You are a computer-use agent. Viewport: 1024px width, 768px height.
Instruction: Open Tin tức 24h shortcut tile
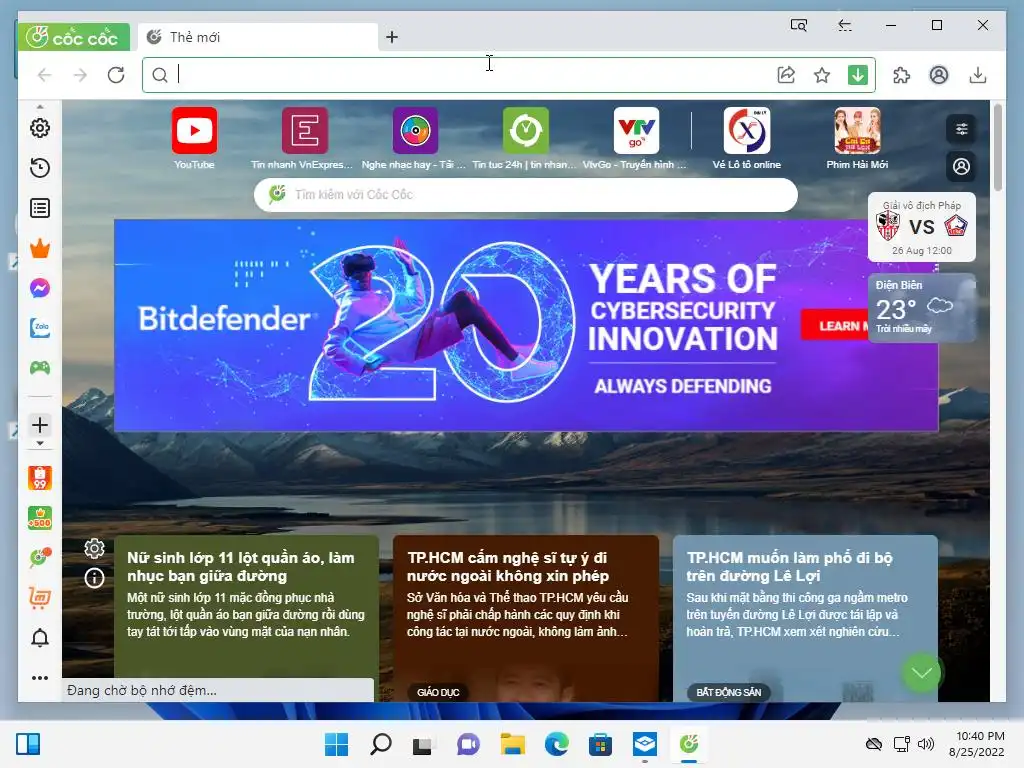(526, 138)
